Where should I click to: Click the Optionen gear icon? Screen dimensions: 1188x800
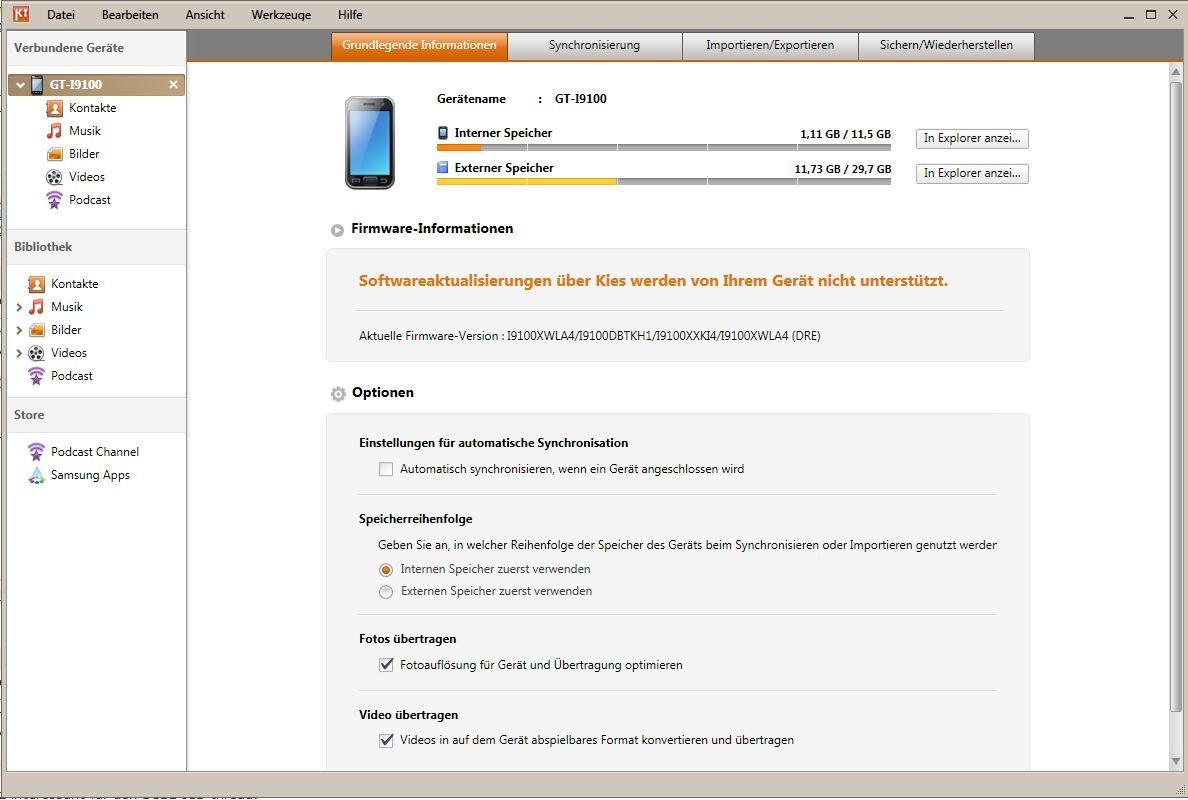pyautogui.click(x=338, y=394)
